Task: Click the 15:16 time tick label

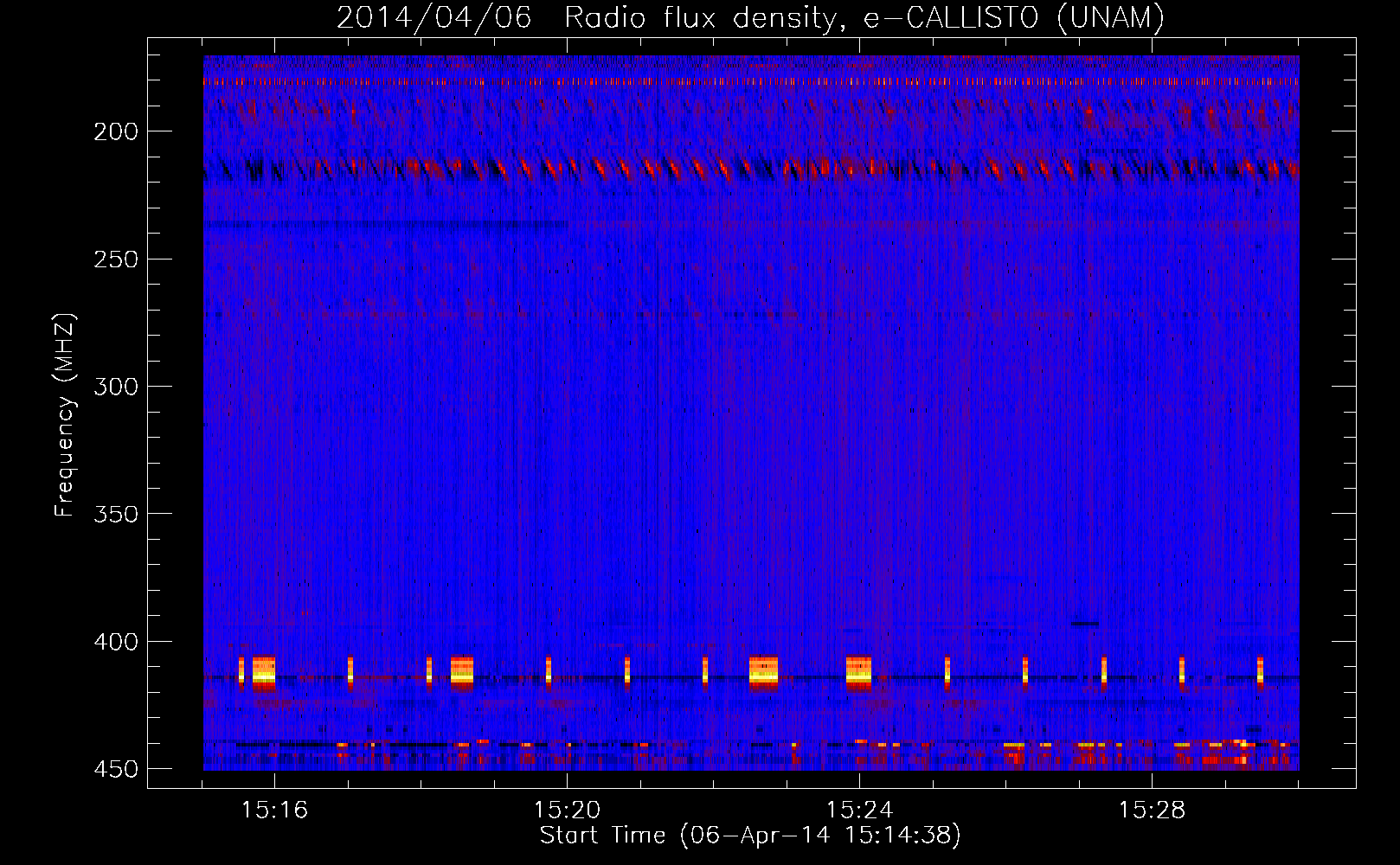Action: pos(274,810)
